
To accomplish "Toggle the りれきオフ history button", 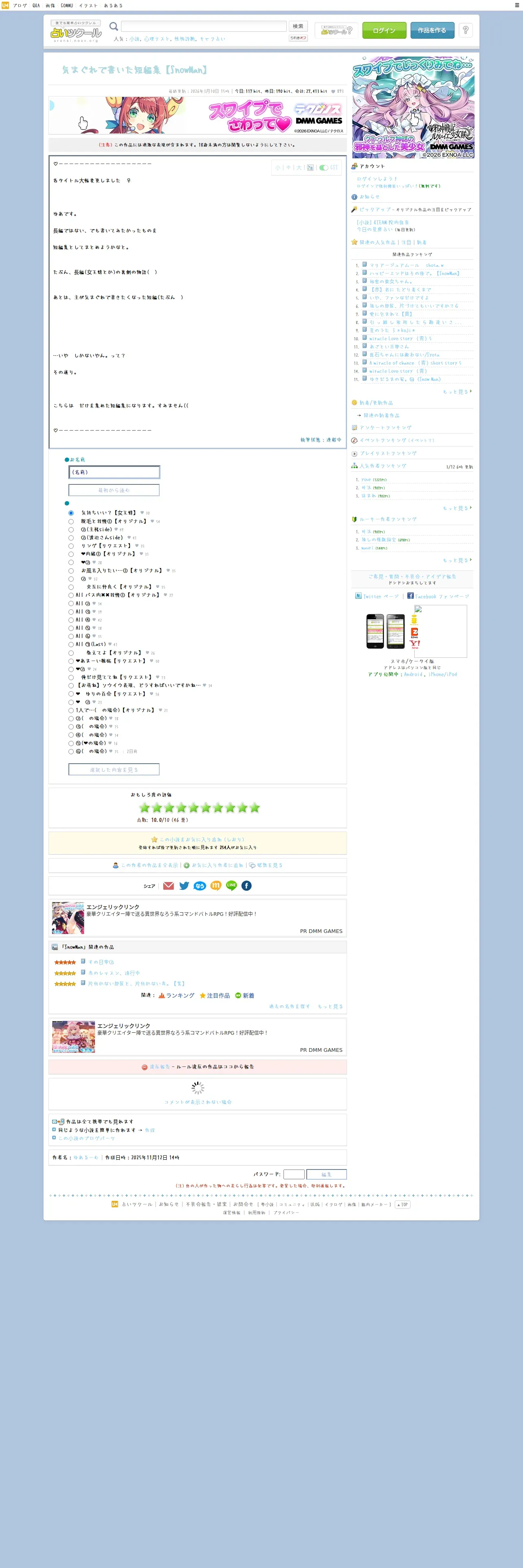I will pyautogui.click(x=298, y=38).
